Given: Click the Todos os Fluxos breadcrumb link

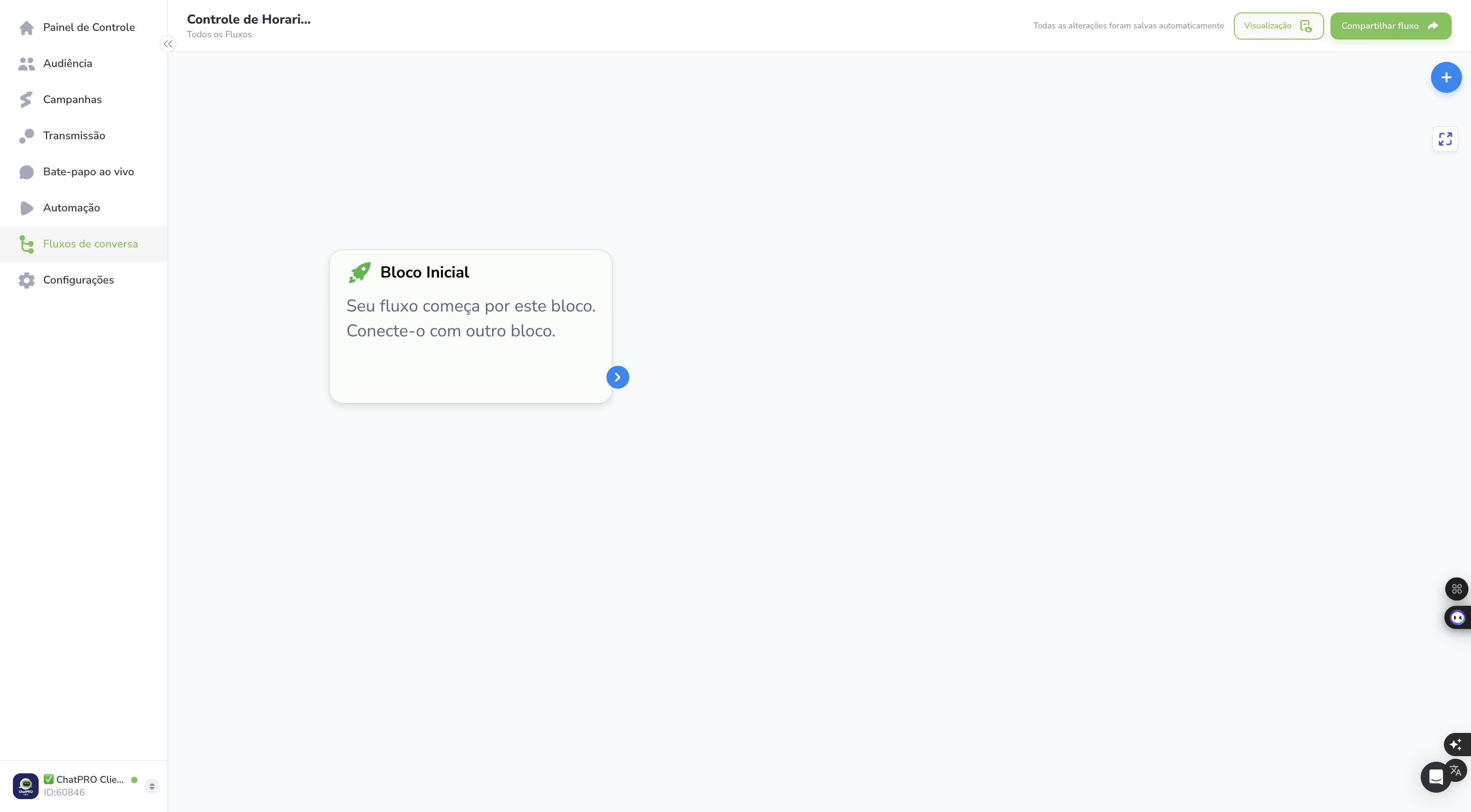Looking at the screenshot, I should click(219, 35).
